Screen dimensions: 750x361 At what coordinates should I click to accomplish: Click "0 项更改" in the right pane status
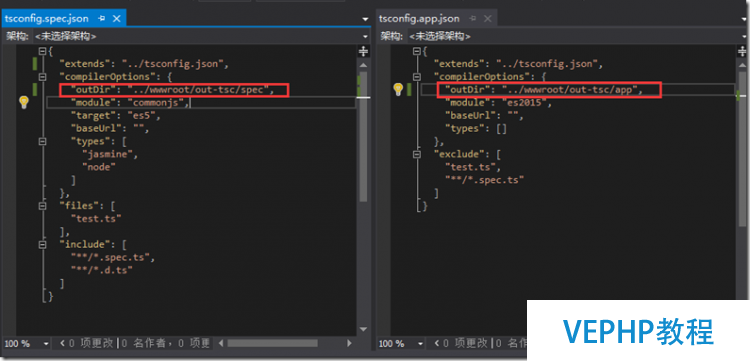(465, 343)
